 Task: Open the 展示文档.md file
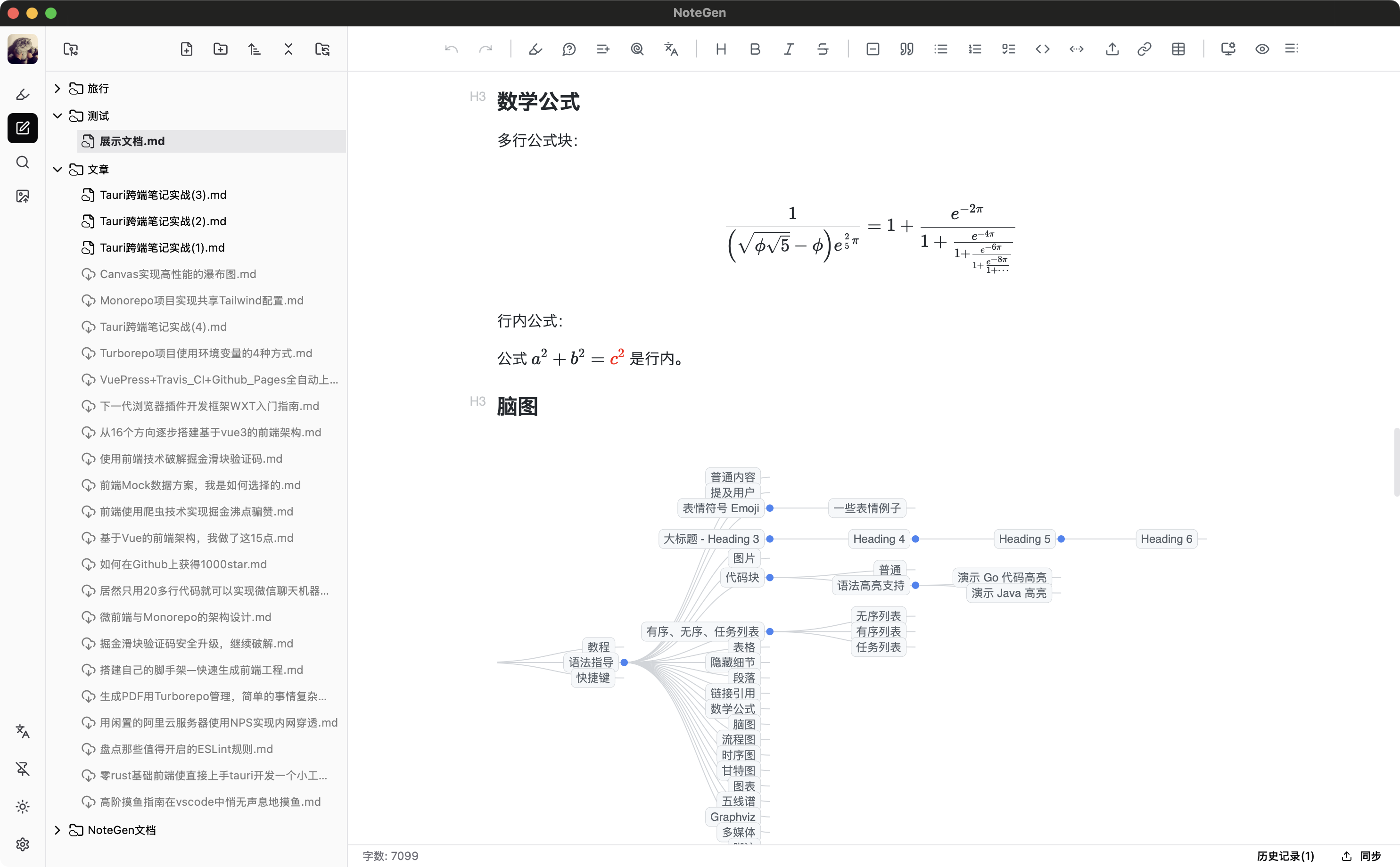pos(132,141)
